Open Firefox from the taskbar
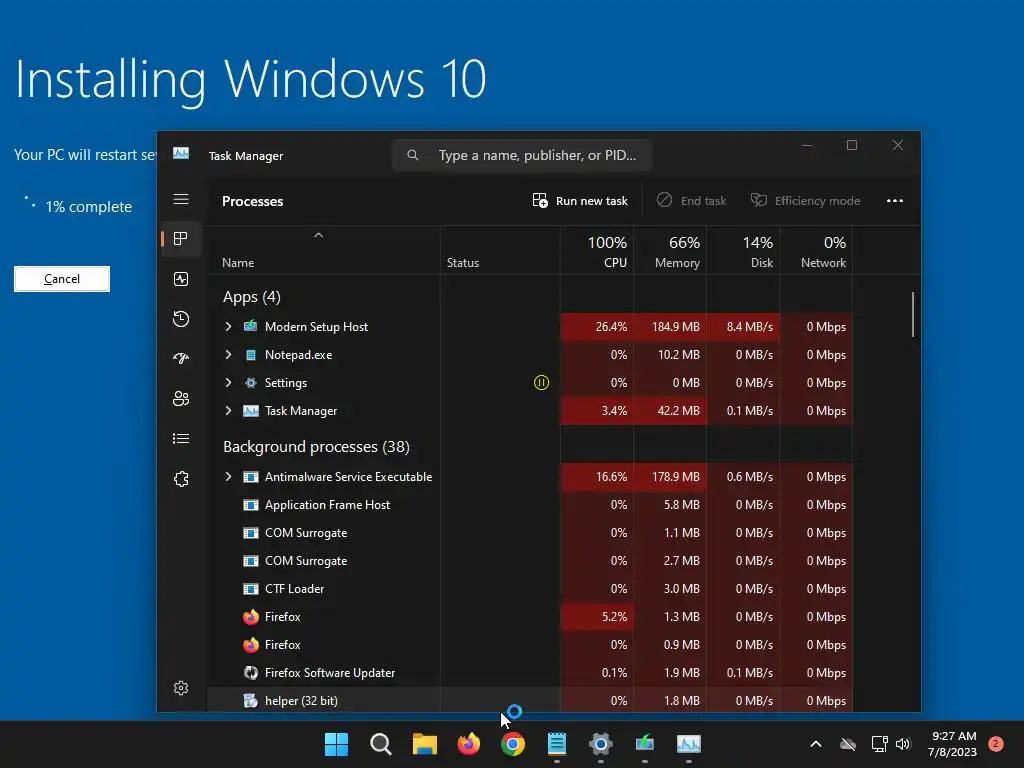 point(469,744)
